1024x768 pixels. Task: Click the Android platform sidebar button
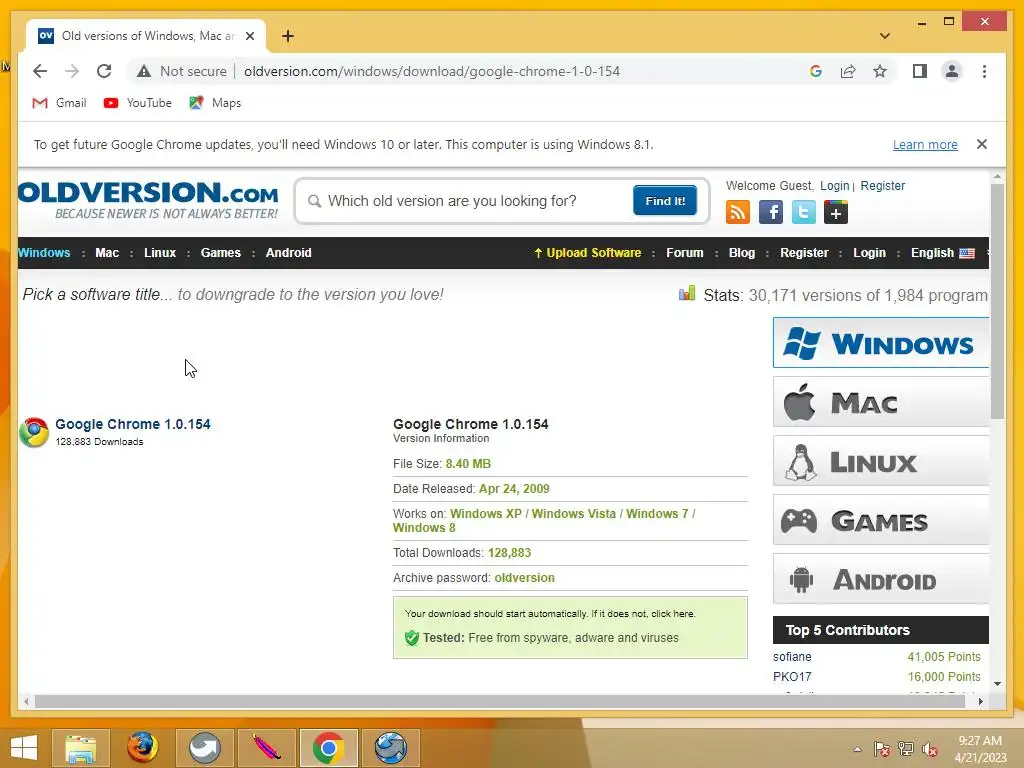tap(881, 579)
